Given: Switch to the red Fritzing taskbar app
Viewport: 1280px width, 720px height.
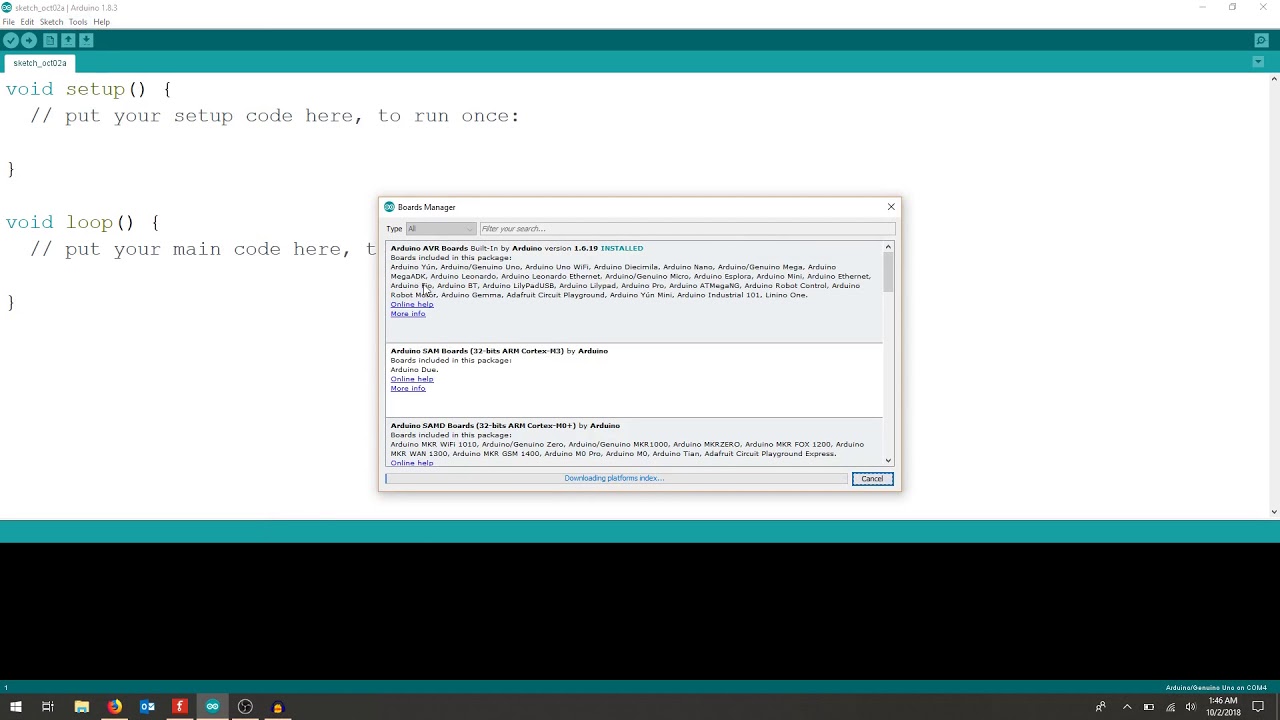Looking at the screenshot, I should click(180, 707).
